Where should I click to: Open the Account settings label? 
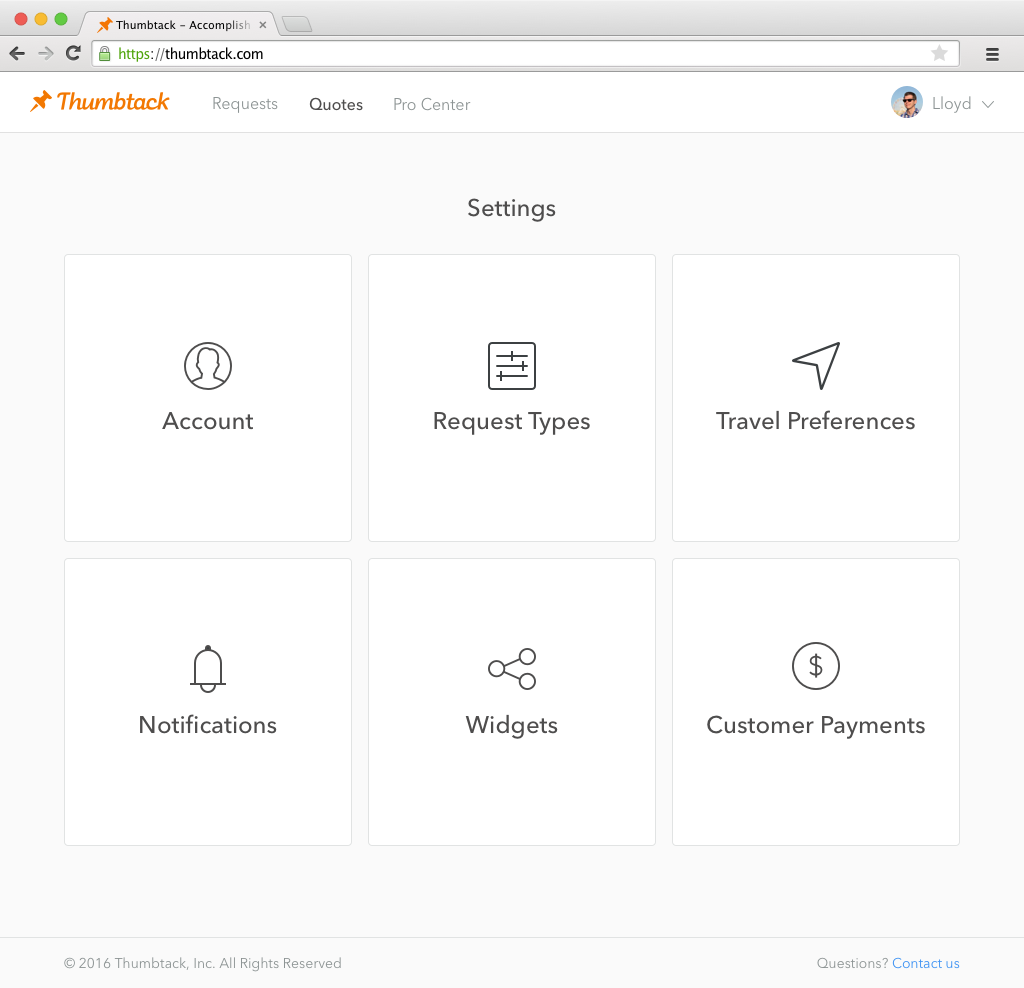208,421
